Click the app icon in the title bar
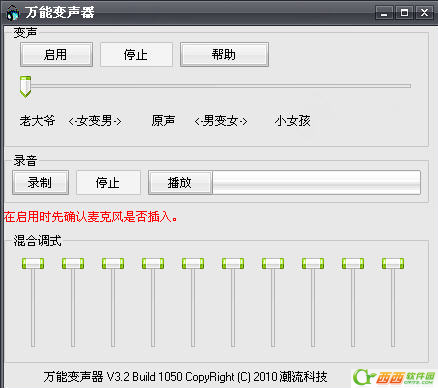This screenshot has width=438, height=388. (13, 13)
